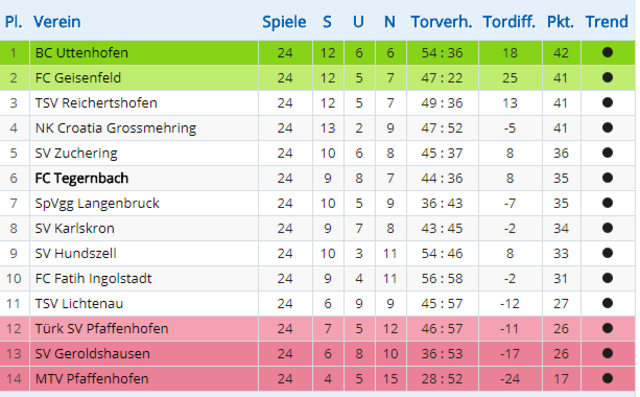
Task: Open the Türk SV Pfaffenhofen team page
Action: coord(102,328)
